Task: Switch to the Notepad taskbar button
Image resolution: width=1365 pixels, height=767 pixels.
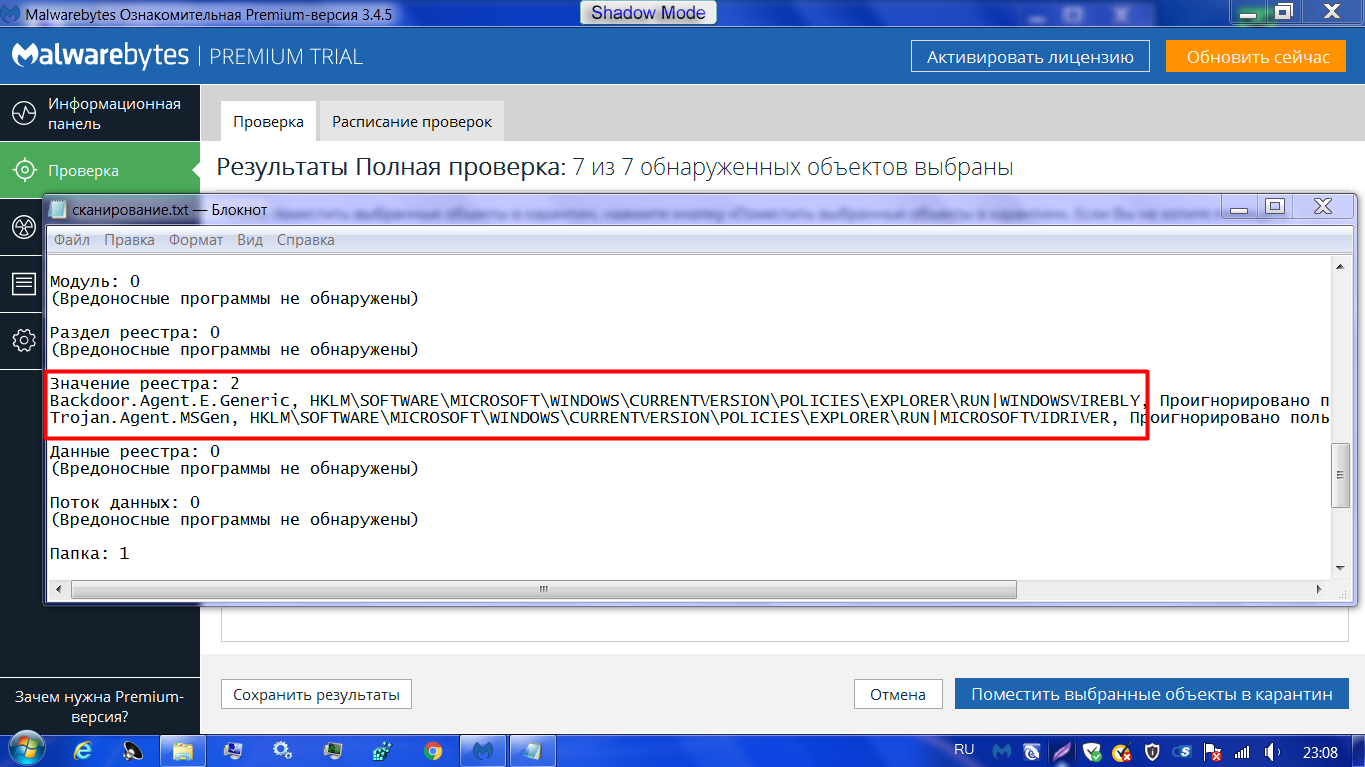Action: [x=534, y=750]
